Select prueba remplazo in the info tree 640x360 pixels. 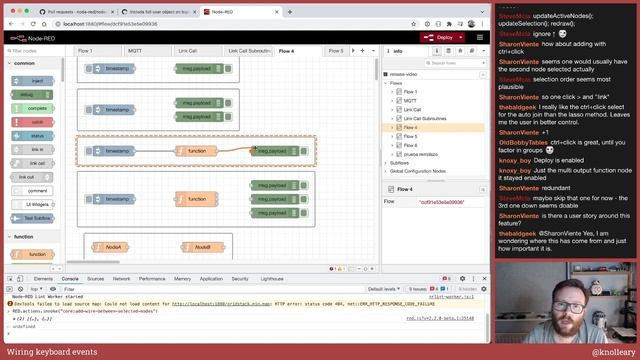pyautogui.click(x=420, y=154)
